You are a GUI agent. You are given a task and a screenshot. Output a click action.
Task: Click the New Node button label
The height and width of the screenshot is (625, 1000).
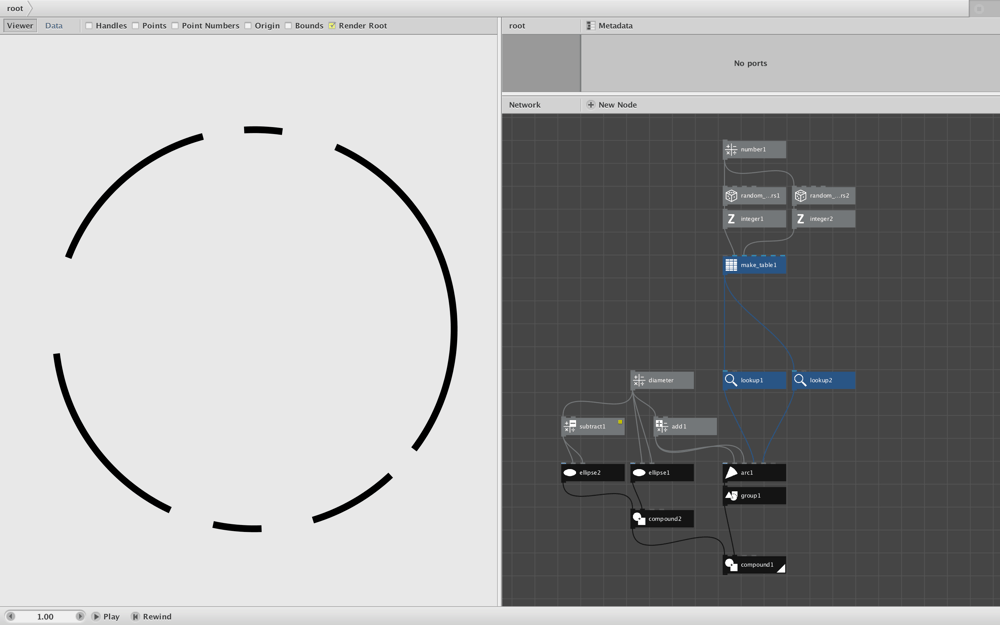[x=617, y=105]
